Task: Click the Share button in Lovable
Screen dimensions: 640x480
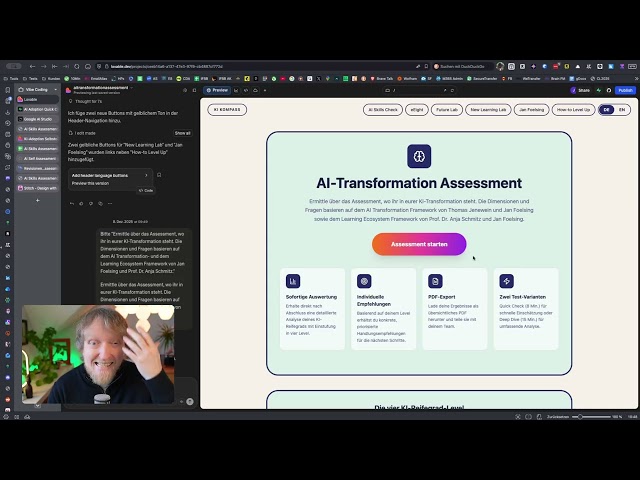Action: point(580,90)
